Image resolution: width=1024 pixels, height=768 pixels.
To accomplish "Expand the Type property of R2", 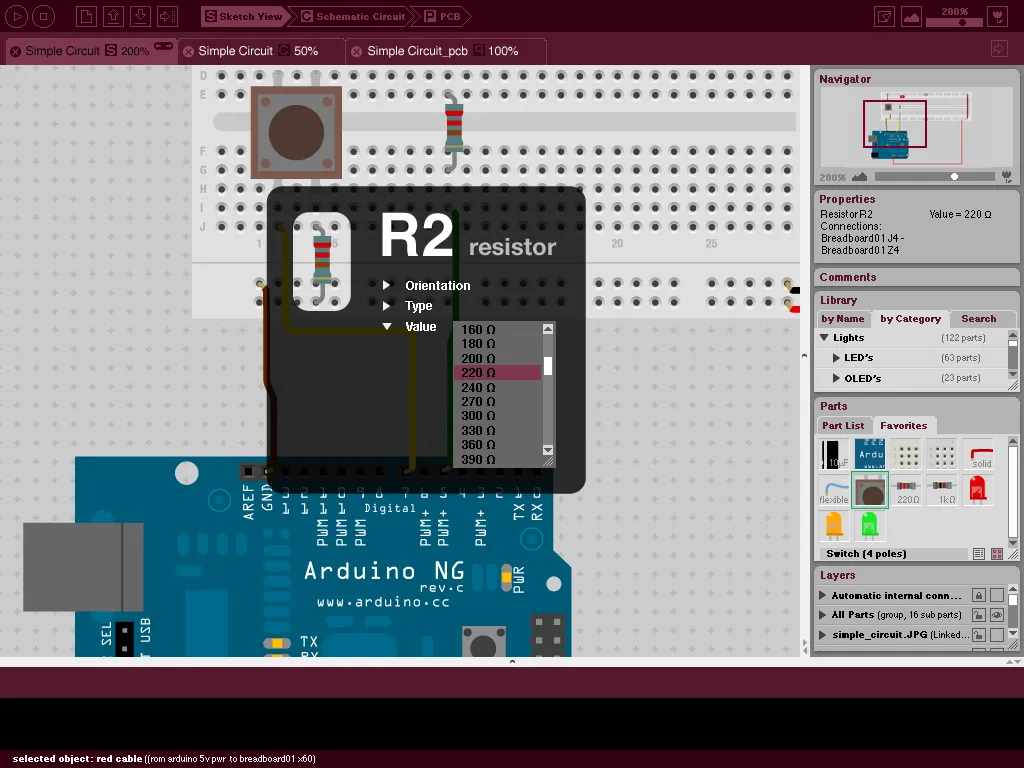I will click(x=387, y=306).
